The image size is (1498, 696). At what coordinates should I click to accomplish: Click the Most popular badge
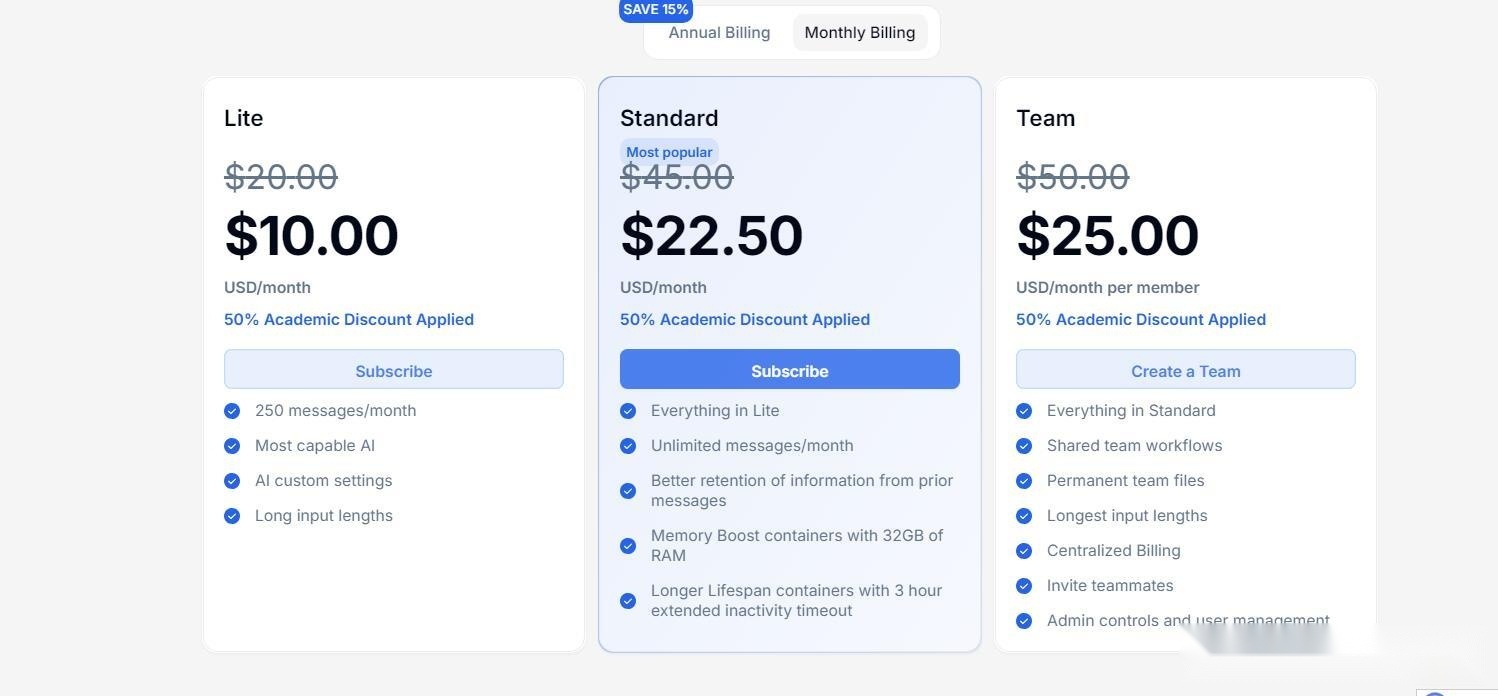669,152
